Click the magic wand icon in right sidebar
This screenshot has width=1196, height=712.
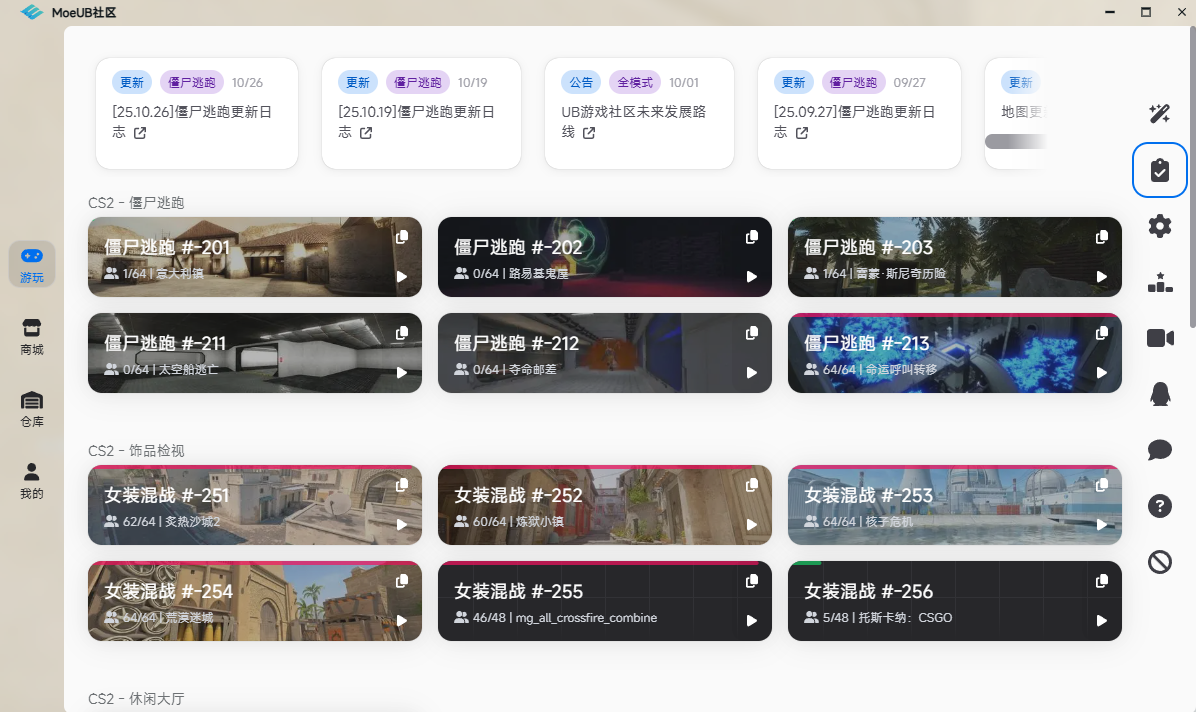[x=1159, y=114]
